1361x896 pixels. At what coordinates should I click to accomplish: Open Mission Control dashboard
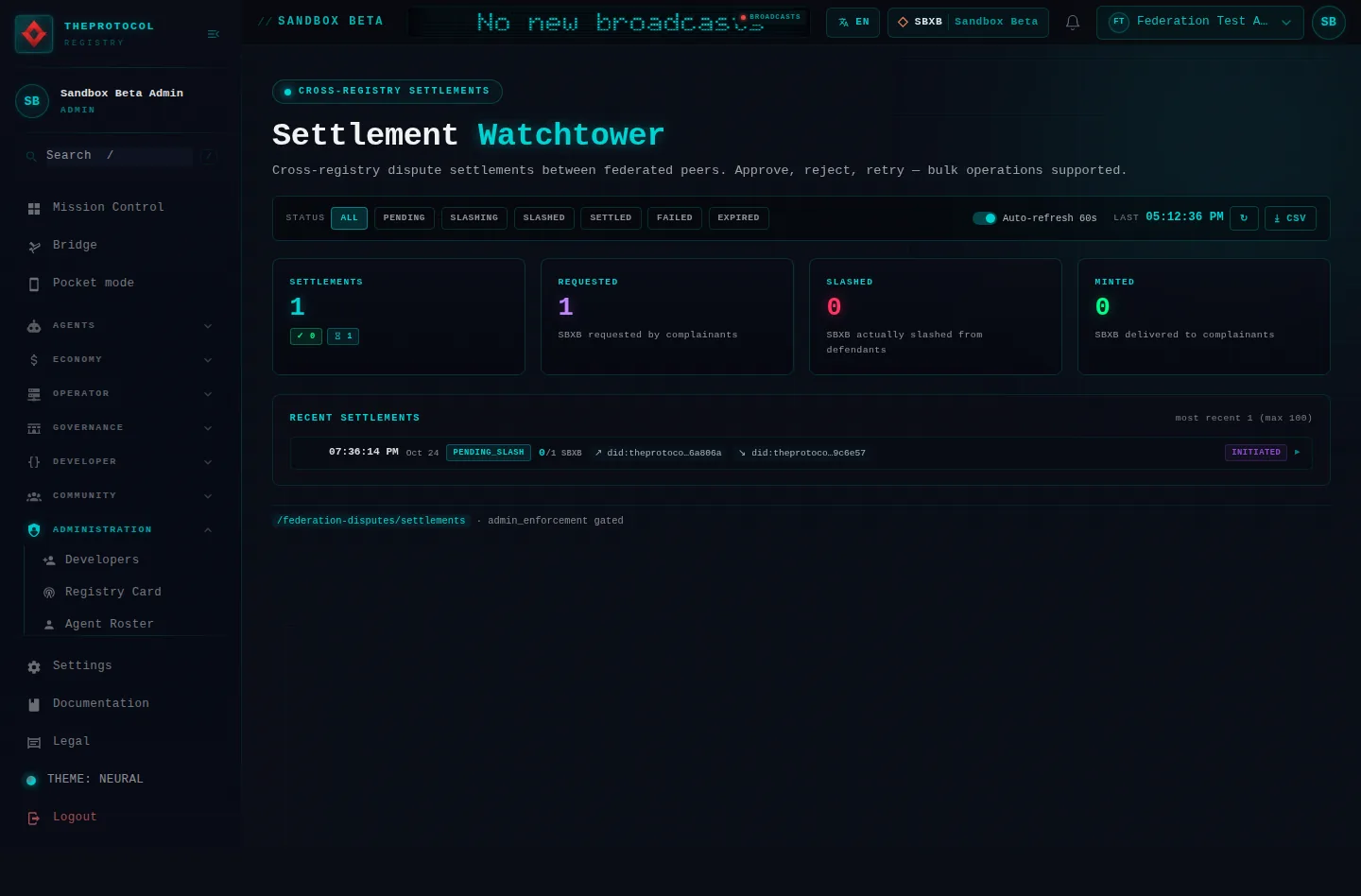[119, 207]
